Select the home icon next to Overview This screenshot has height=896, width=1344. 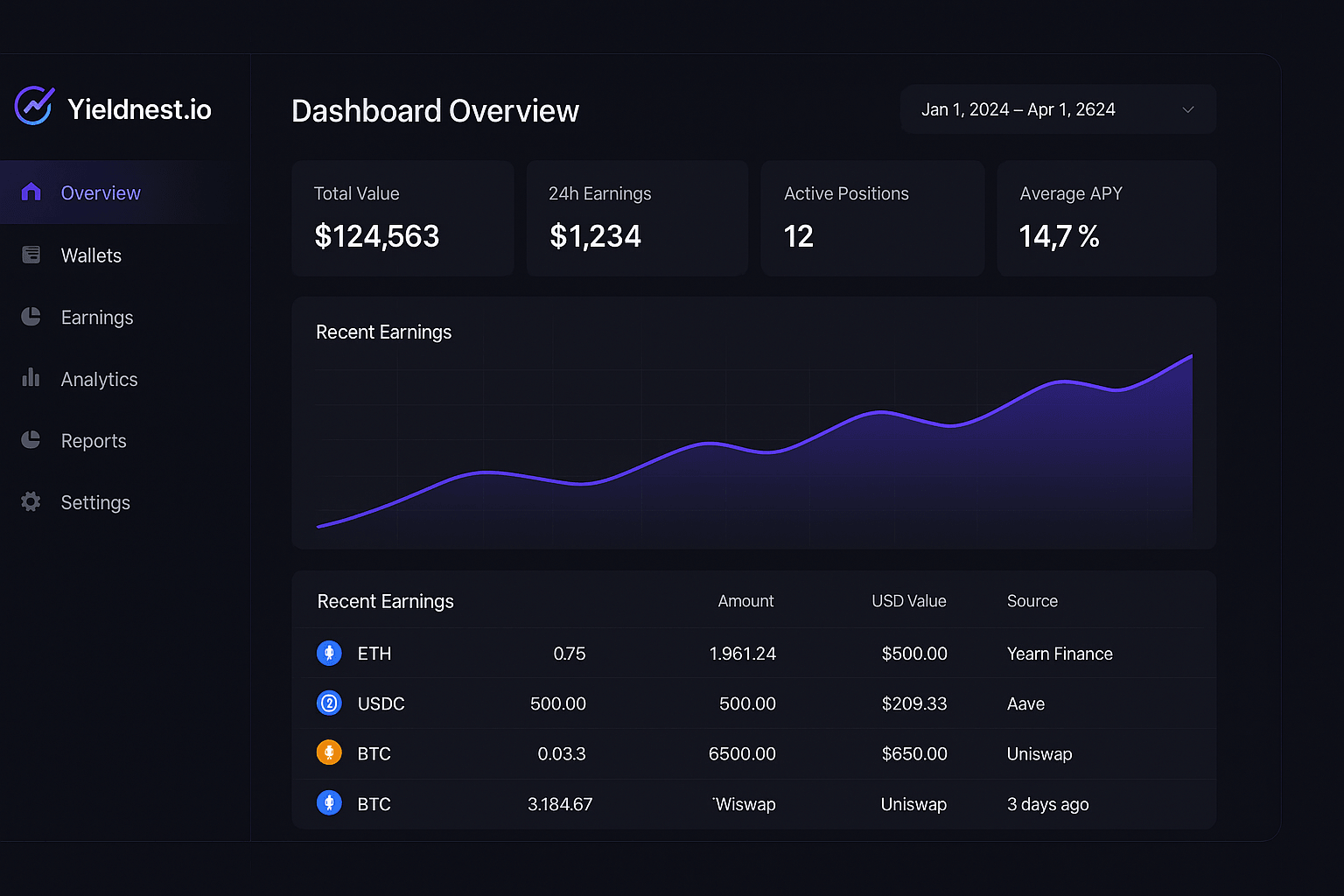click(31, 192)
